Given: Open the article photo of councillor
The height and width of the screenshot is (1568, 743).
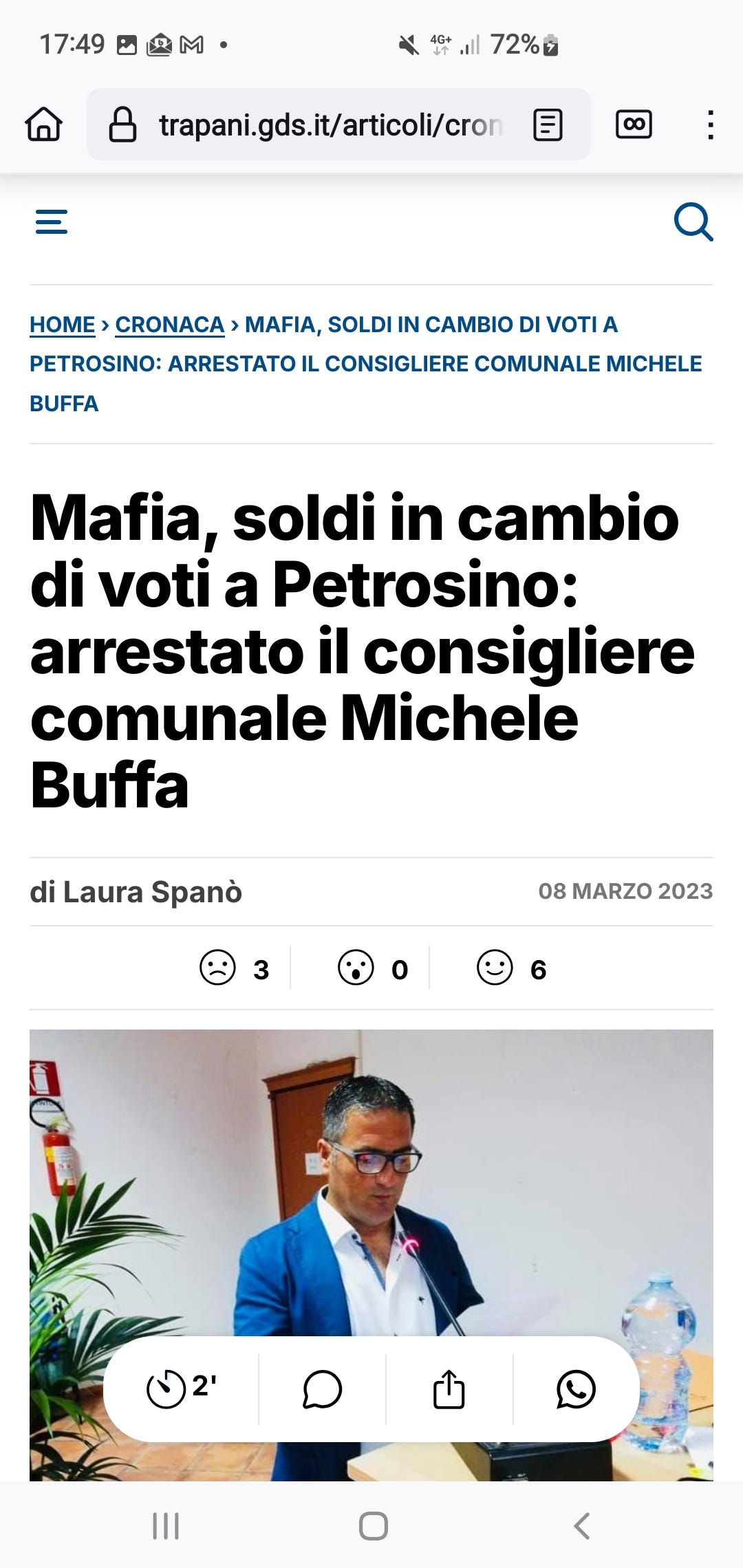Looking at the screenshot, I should [x=371, y=1183].
